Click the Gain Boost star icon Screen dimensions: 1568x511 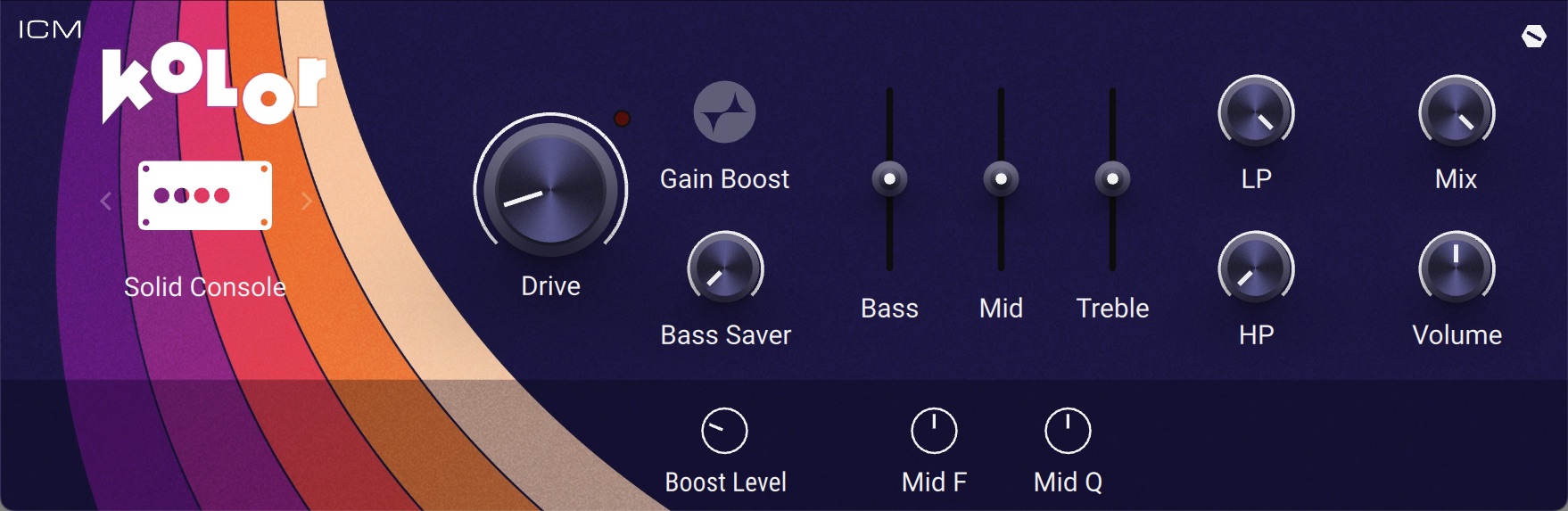(x=724, y=112)
